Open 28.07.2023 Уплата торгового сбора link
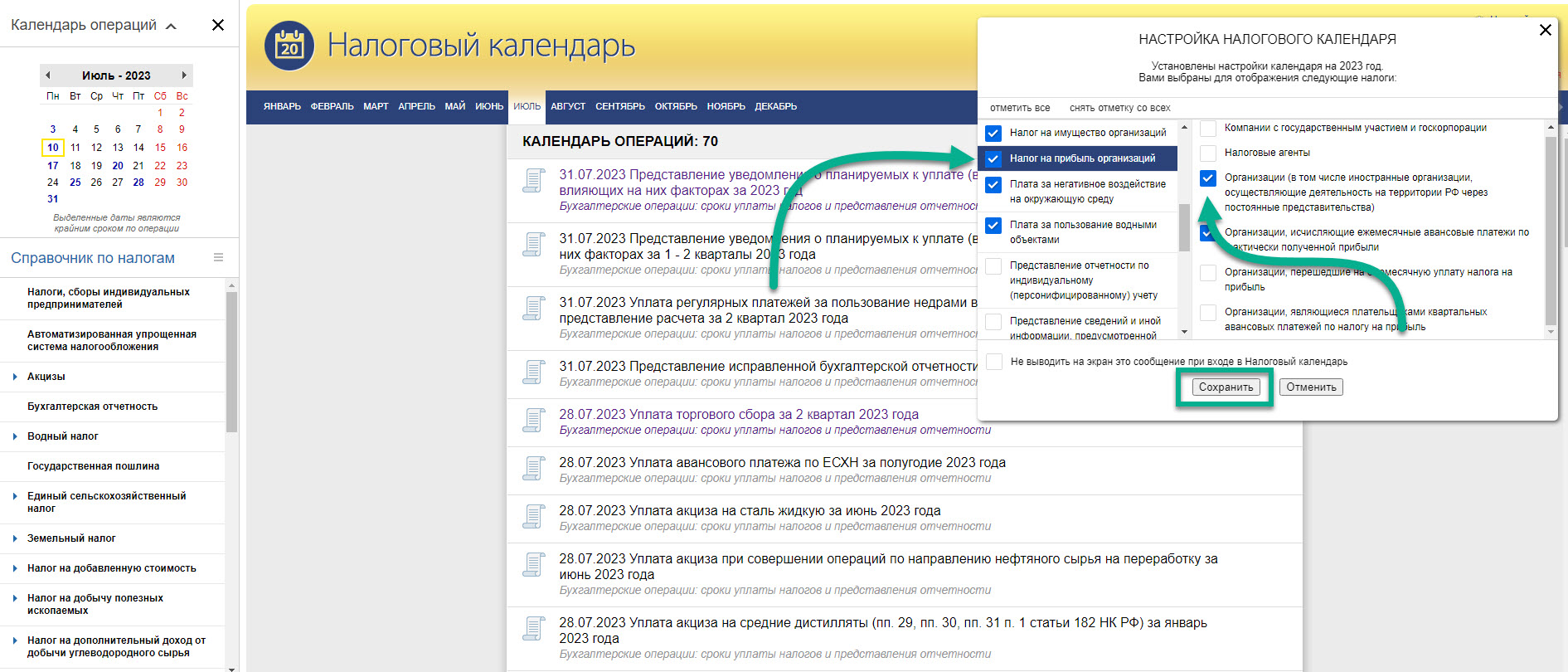This screenshot has height=672, width=1568. pyautogui.click(x=739, y=414)
